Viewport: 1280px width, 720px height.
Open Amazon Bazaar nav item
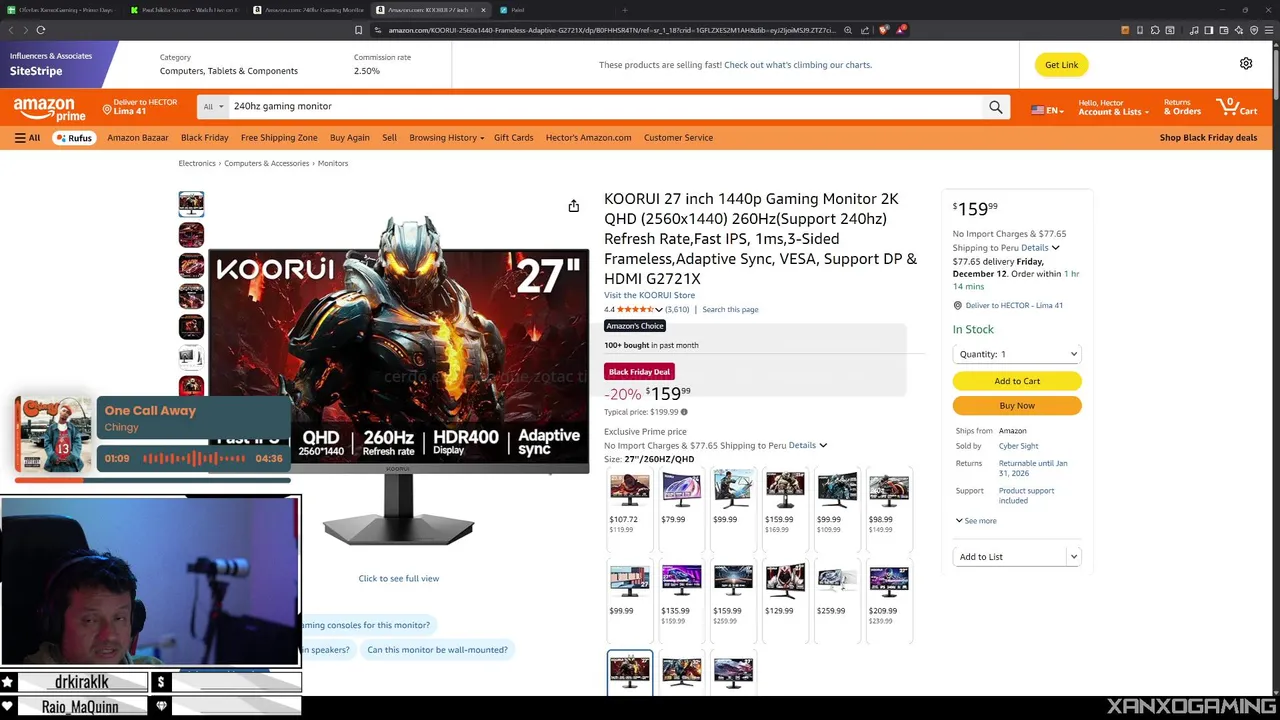[138, 138]
